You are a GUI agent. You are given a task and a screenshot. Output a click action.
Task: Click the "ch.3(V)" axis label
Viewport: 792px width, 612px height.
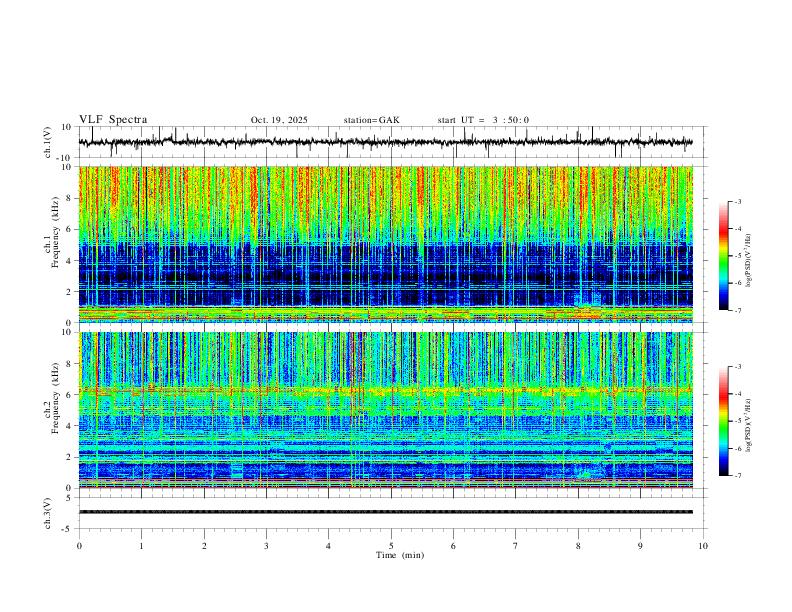(48, 514)
